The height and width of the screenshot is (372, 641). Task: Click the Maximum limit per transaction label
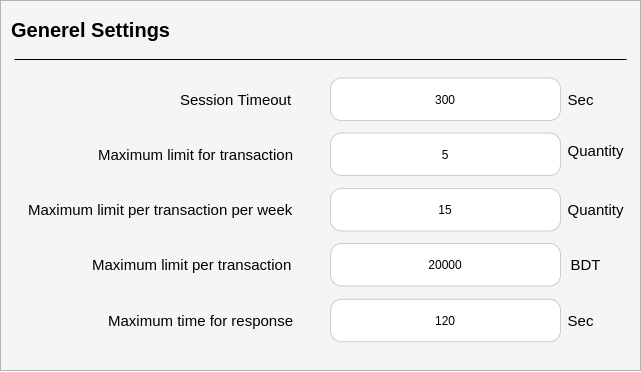coord(192,265)
